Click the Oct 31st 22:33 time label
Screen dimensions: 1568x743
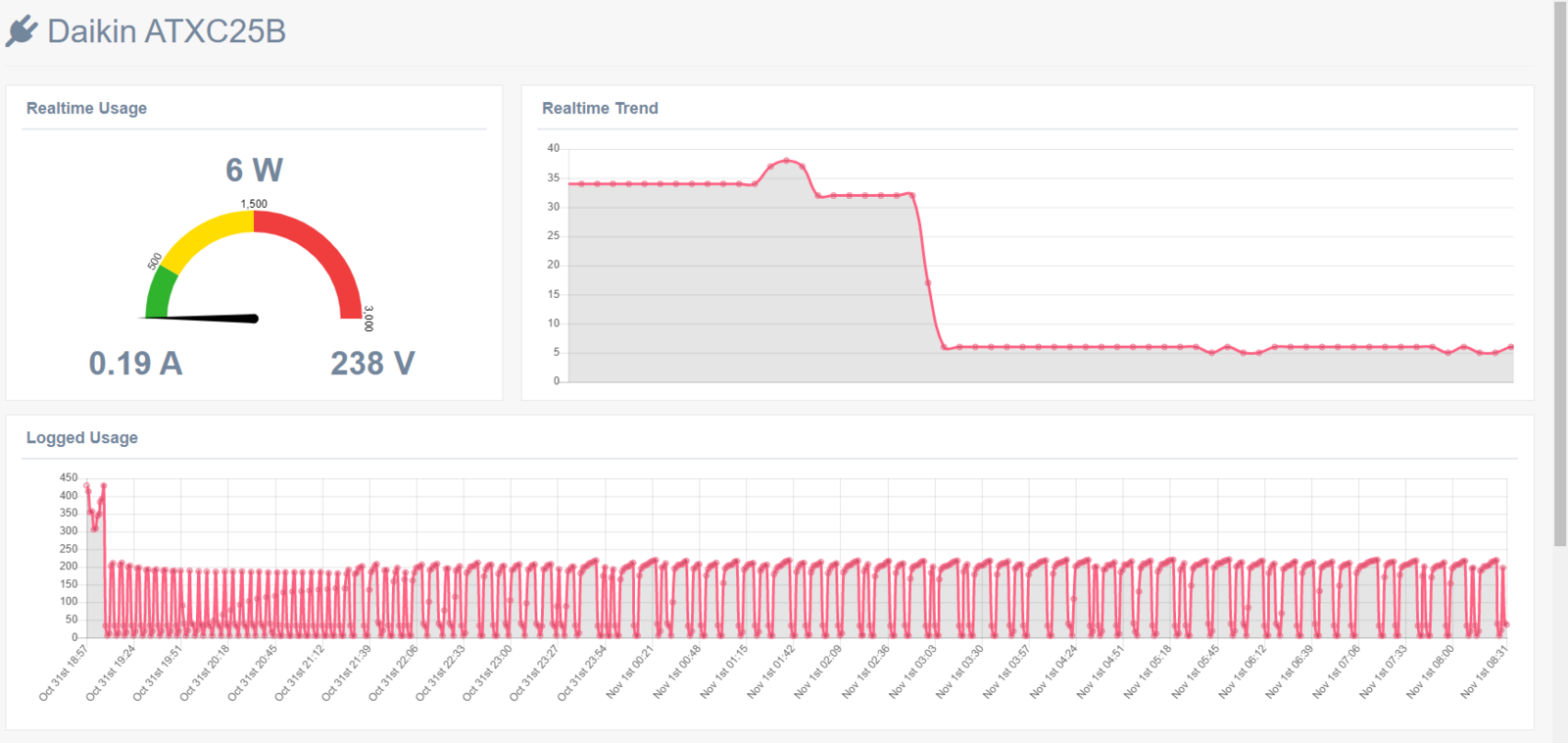point(441,672)
